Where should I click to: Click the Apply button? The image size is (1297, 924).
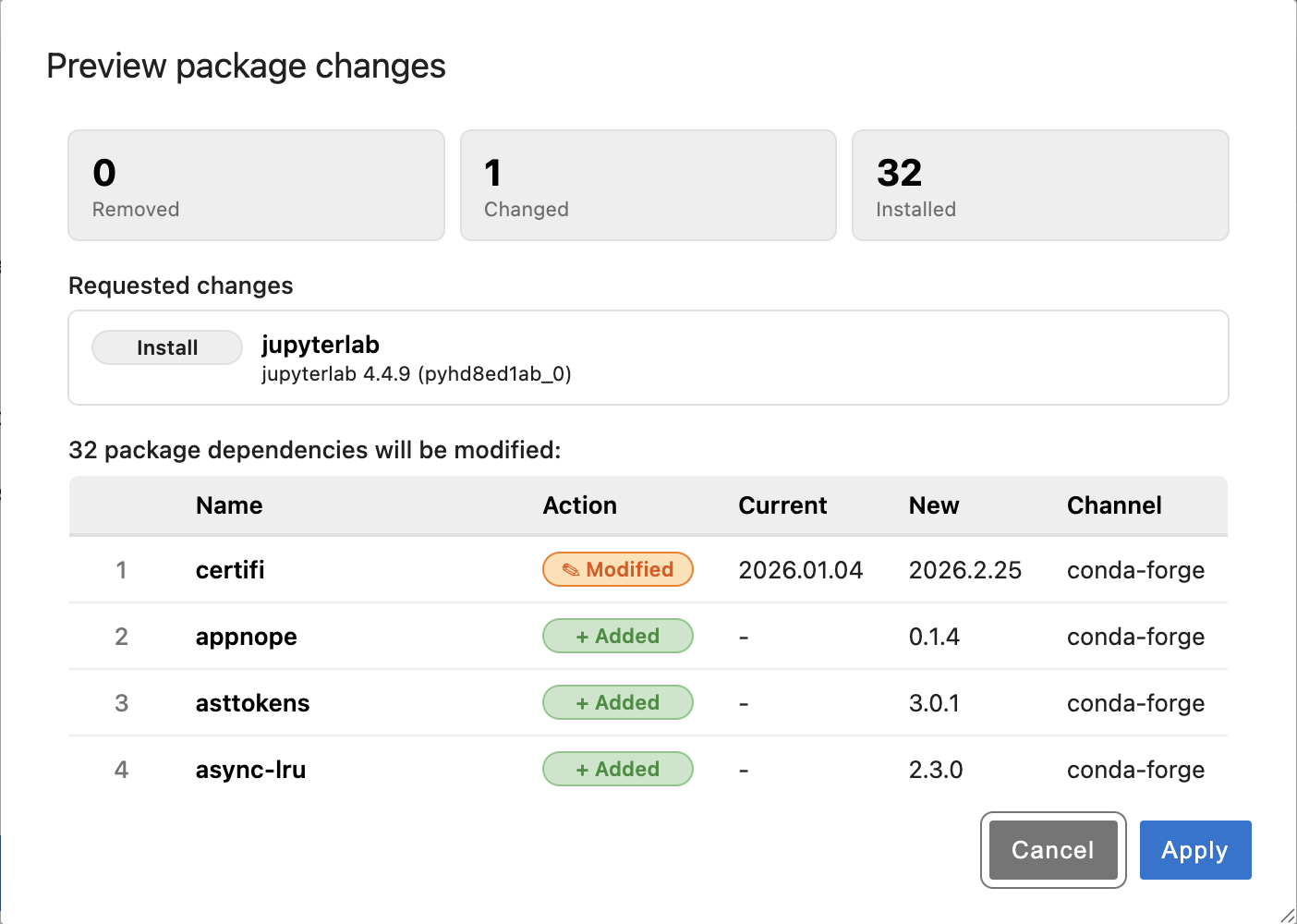(1195, 850)
